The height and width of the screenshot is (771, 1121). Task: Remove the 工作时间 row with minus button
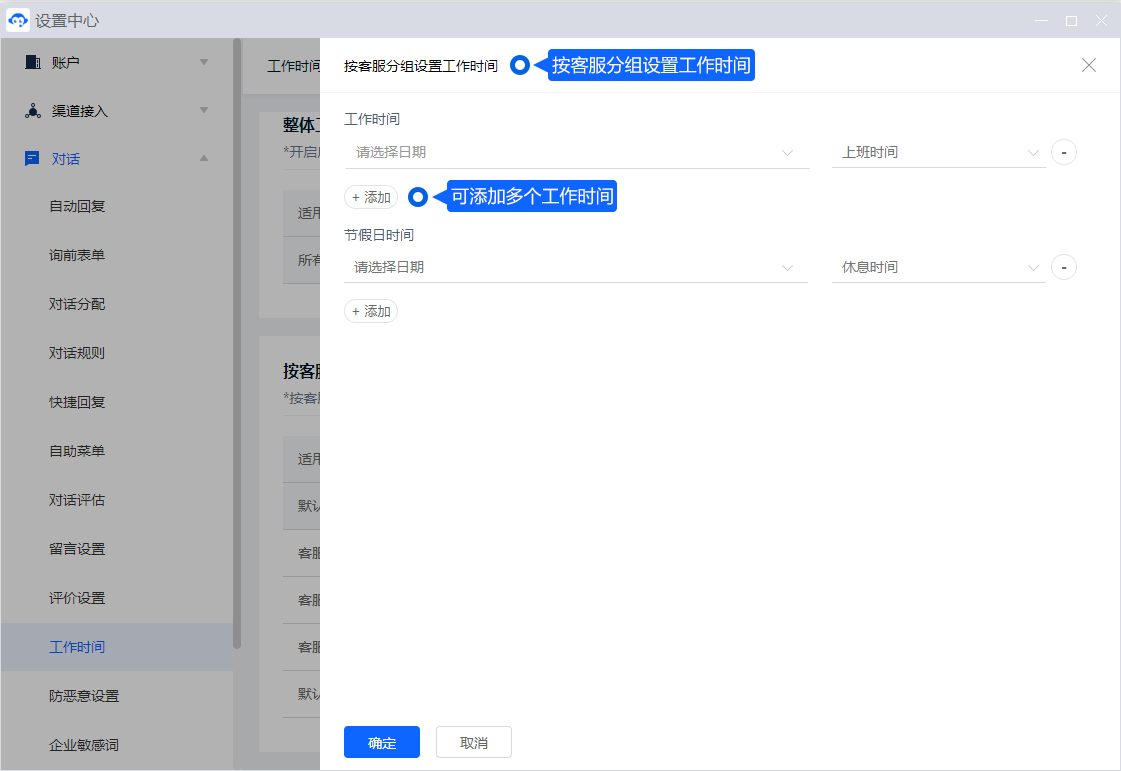[x=1064, y=153]
